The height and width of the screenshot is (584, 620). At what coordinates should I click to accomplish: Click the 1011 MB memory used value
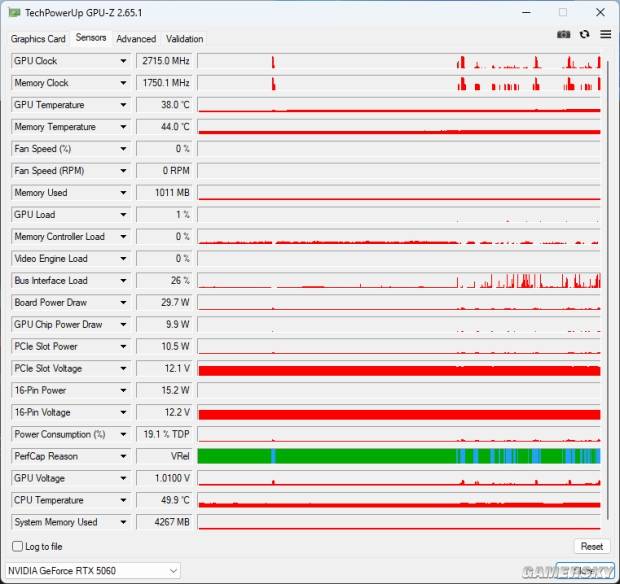(x=164, y=193)
